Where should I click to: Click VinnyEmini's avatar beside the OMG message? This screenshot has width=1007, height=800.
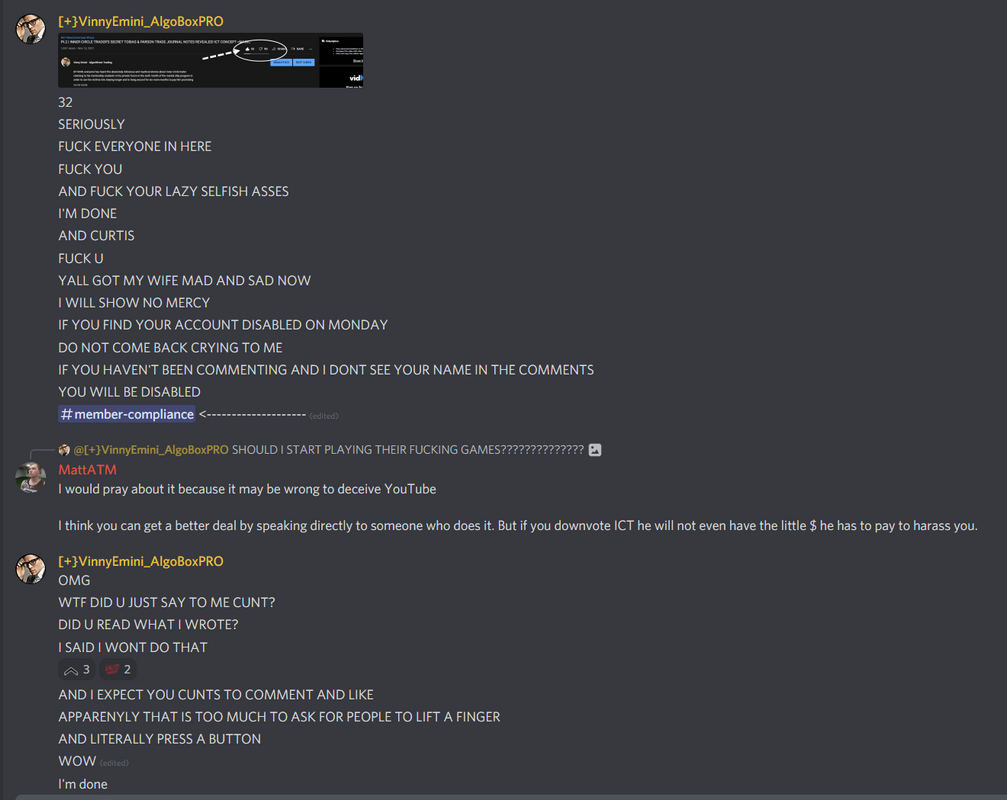click(x=30, y=569)
